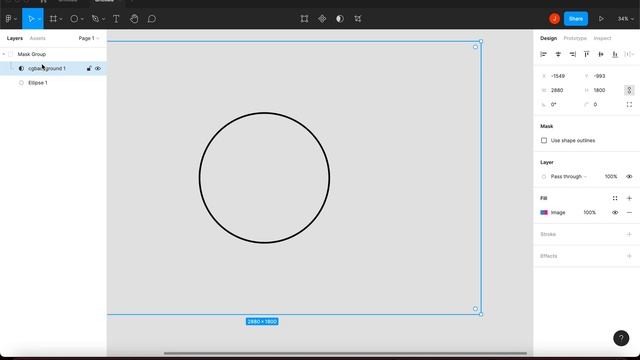Image resolution: width=640 pixels, height=360 pixels.
Task: Select the cgbackground 1 layer
Action: click(47, 69)
